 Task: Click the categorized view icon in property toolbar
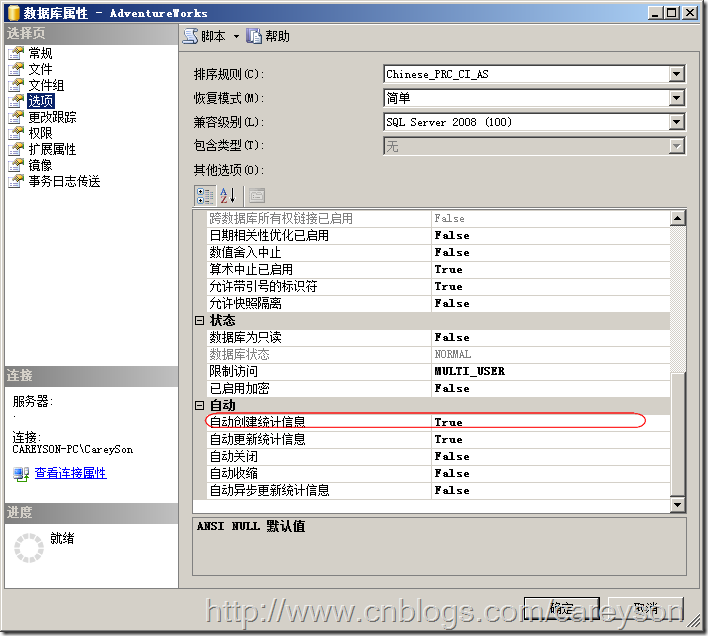click(x=205, y=196)
